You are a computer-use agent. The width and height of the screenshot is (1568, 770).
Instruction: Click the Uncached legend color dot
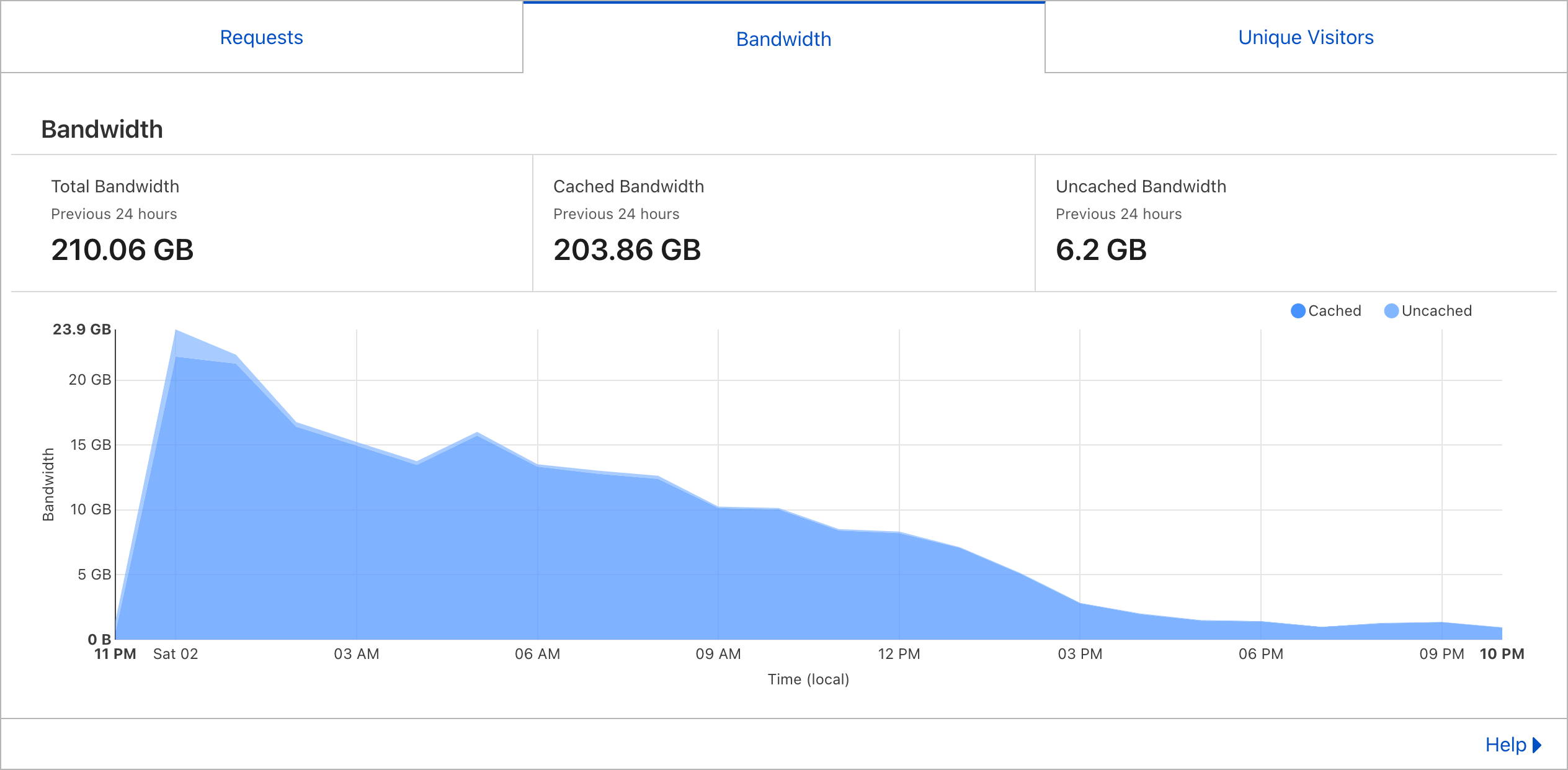point(1391,311)
